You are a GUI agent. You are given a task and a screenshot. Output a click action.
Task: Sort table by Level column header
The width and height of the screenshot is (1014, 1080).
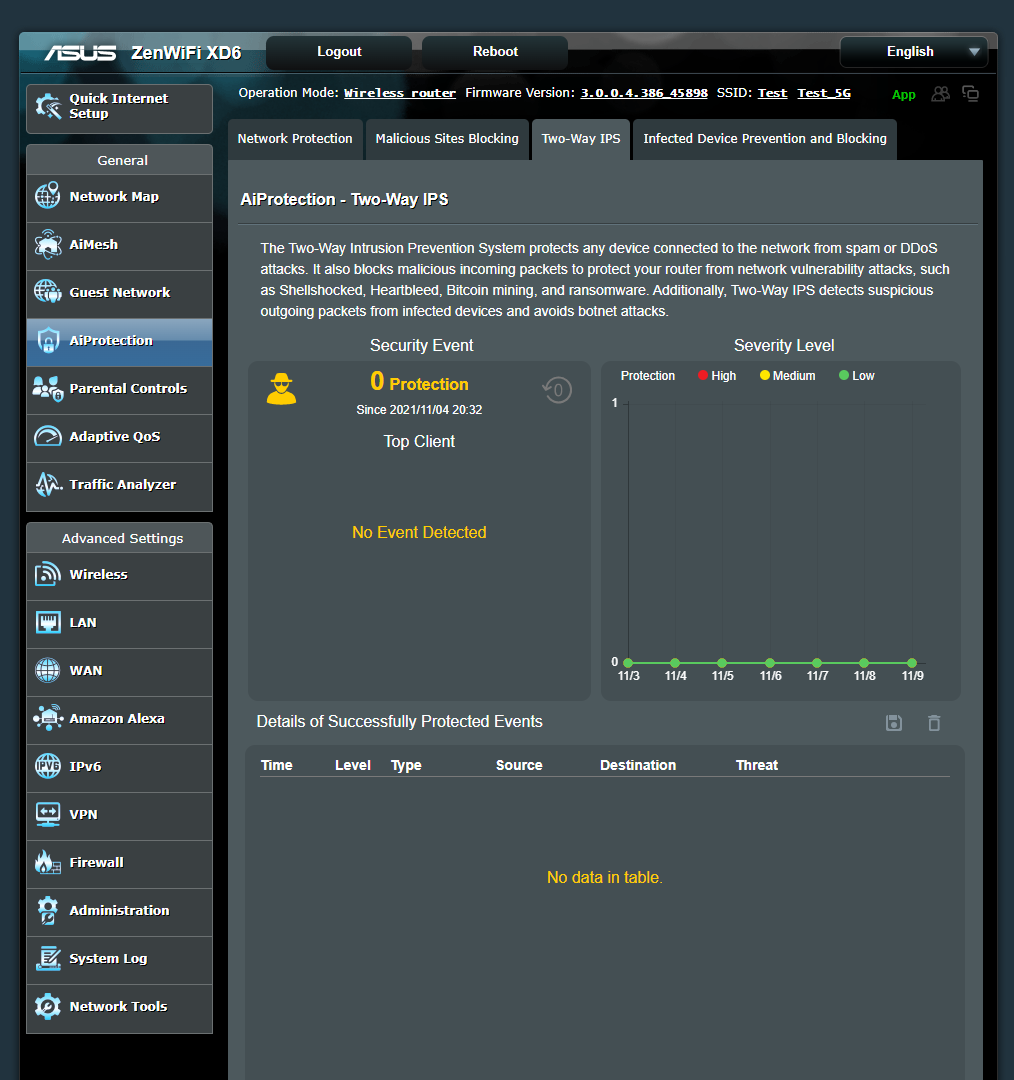tap(353, 765)
